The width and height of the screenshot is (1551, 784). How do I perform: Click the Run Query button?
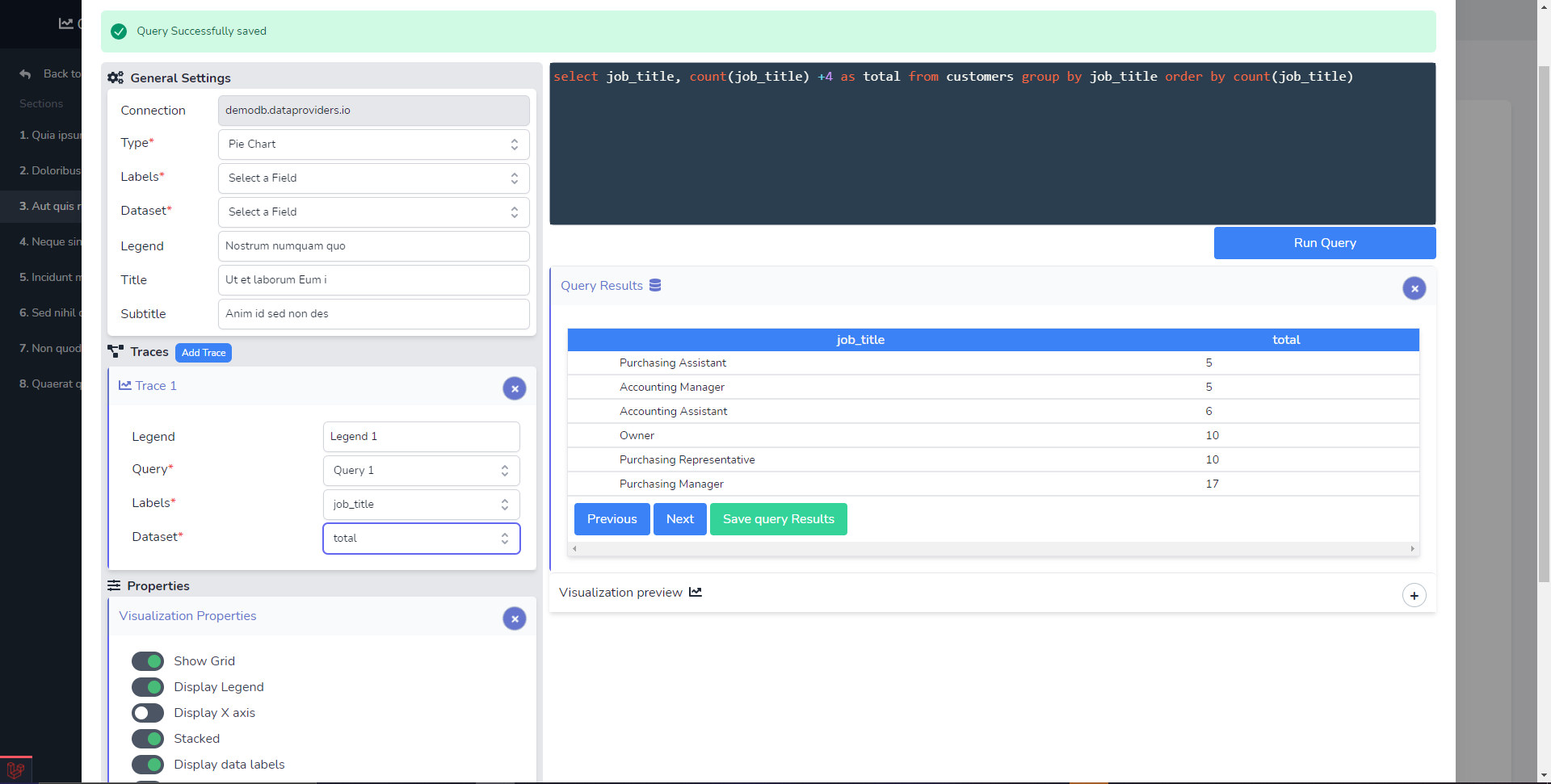tap(1324, 243)
